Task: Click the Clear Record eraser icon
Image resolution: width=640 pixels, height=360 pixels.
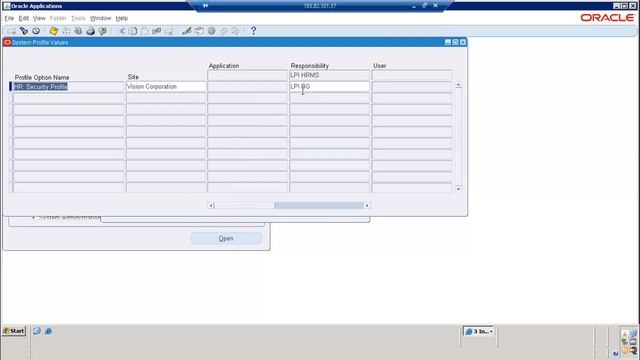Action: point(157,31)
